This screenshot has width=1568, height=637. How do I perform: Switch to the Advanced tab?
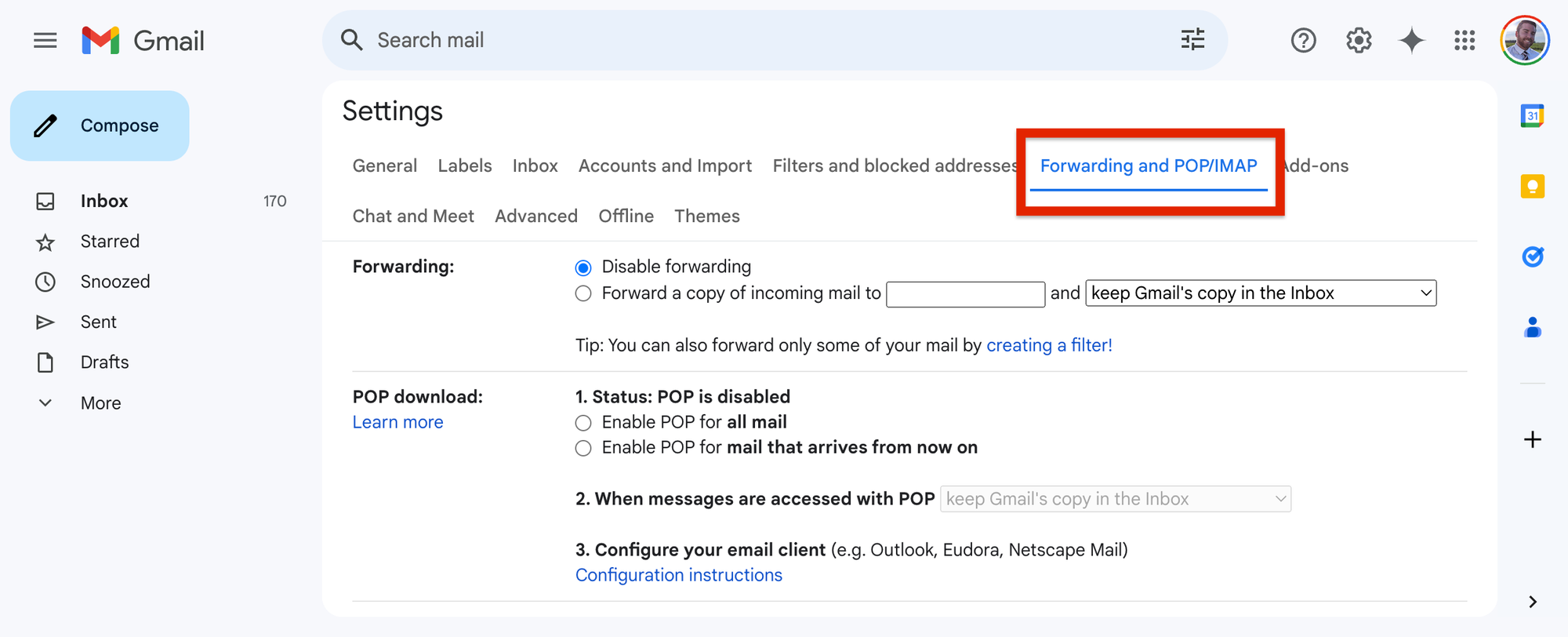click(536, 216)
